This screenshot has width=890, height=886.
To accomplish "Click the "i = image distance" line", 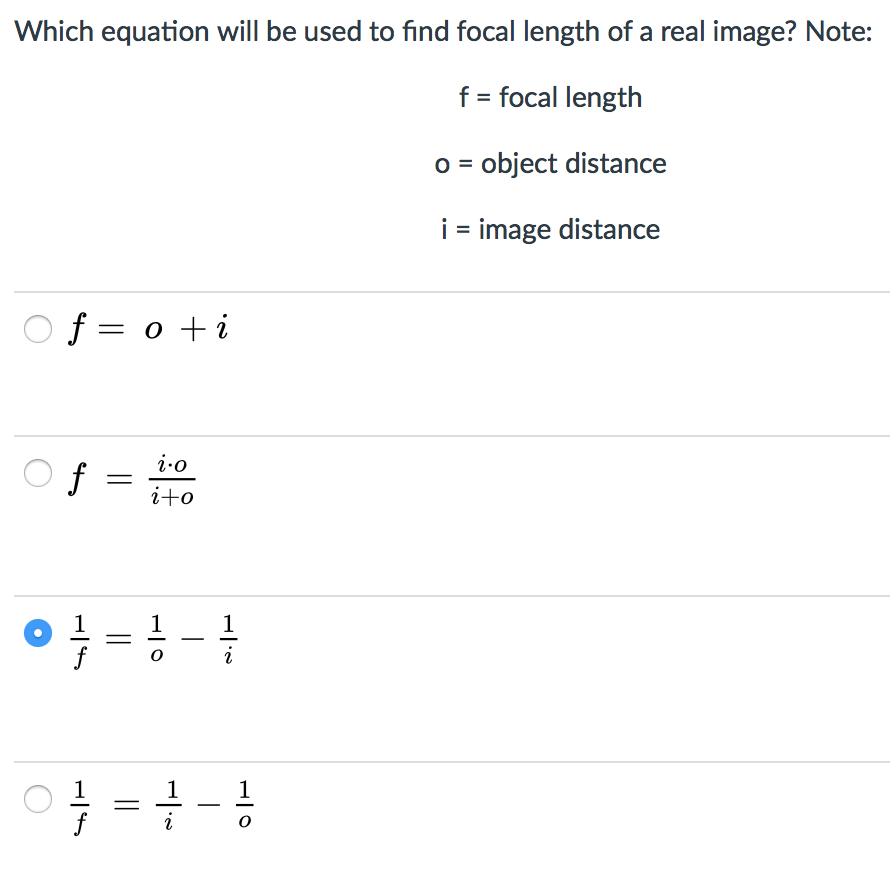I will click(x=550, y=230).
